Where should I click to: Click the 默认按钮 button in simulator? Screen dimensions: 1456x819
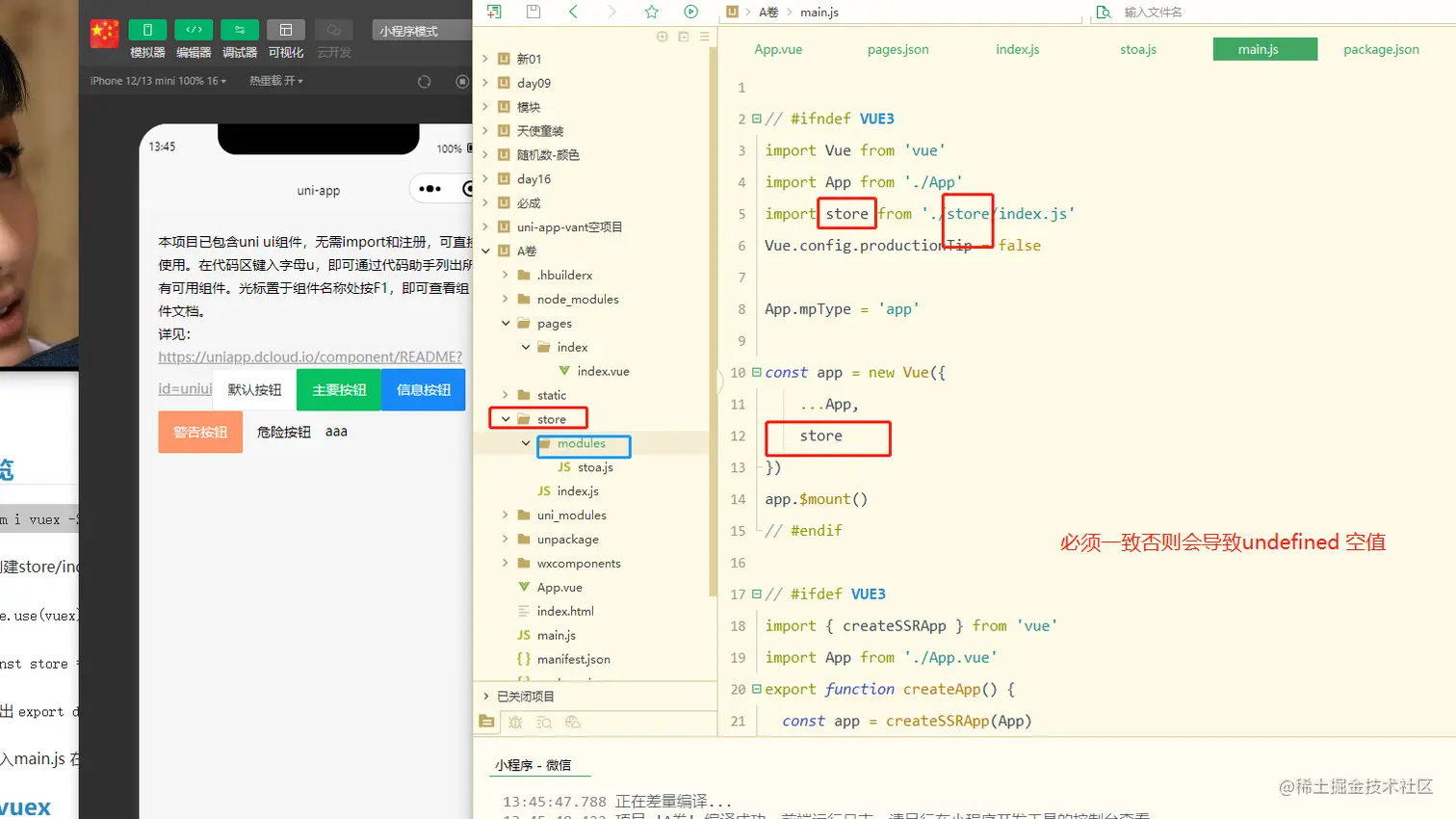pyautogui.click(x=254, y=389)
